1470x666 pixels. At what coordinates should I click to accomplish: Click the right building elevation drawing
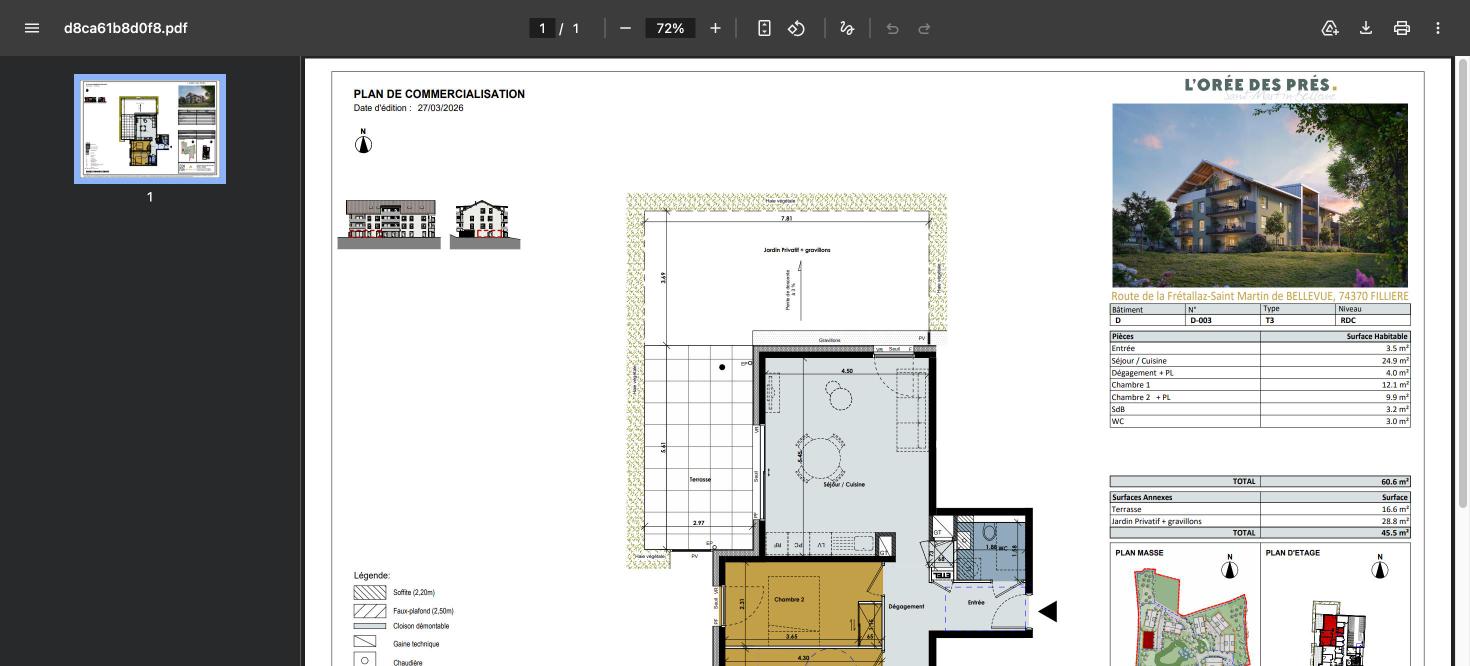pyautogui.click(x=485, y=224)
